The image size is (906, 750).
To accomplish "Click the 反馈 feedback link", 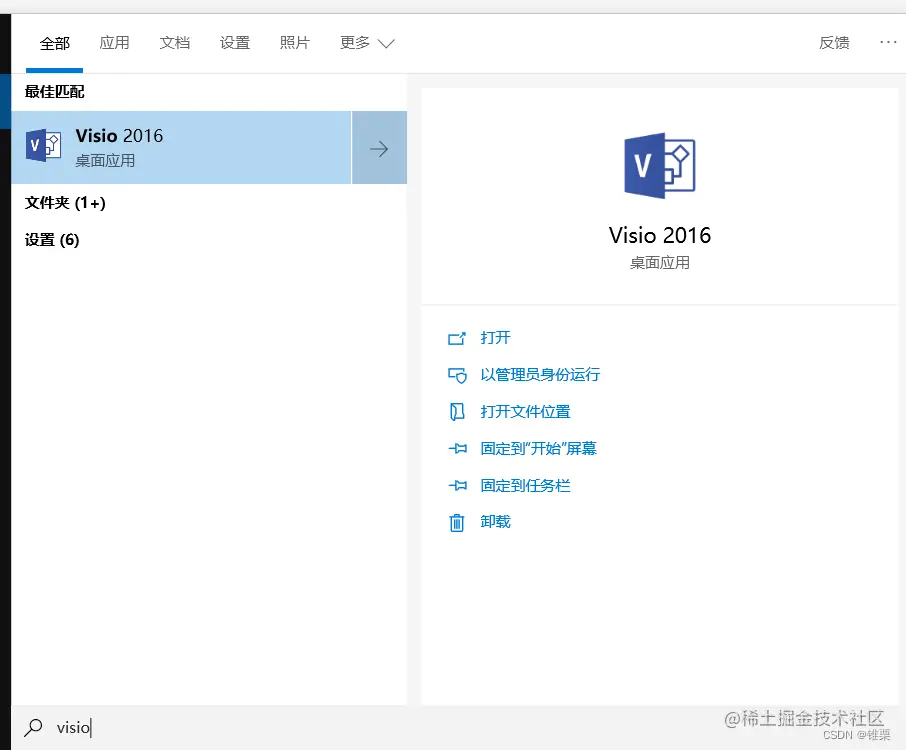I will coord(834,43).
